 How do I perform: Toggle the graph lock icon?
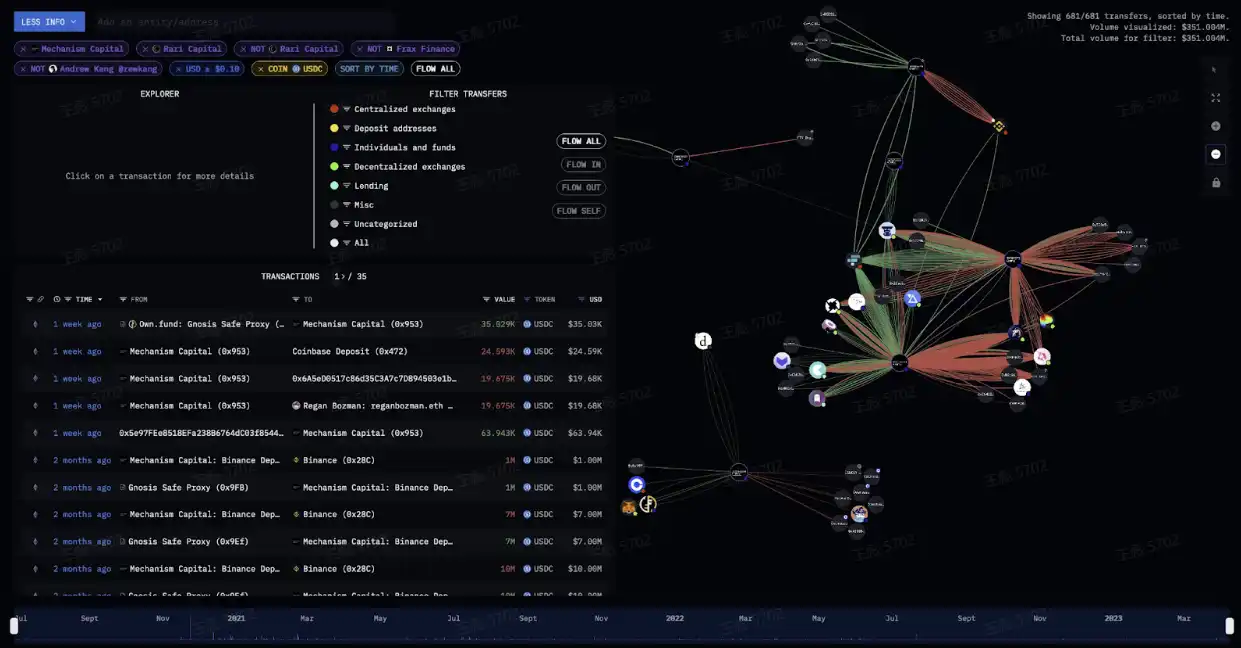tap(1215, 183)
